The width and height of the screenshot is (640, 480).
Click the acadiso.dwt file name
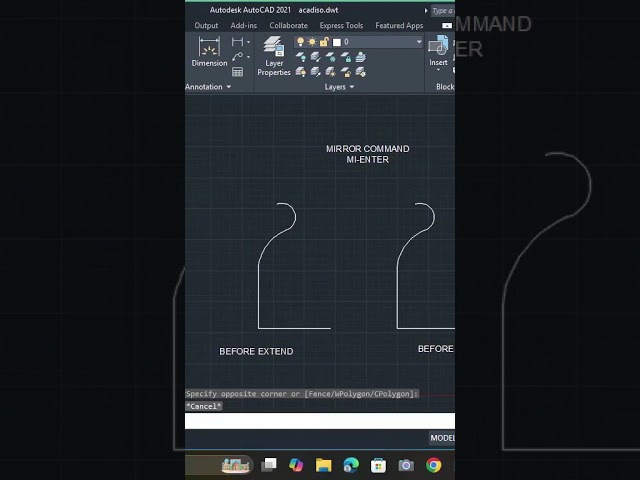(318, 10)
